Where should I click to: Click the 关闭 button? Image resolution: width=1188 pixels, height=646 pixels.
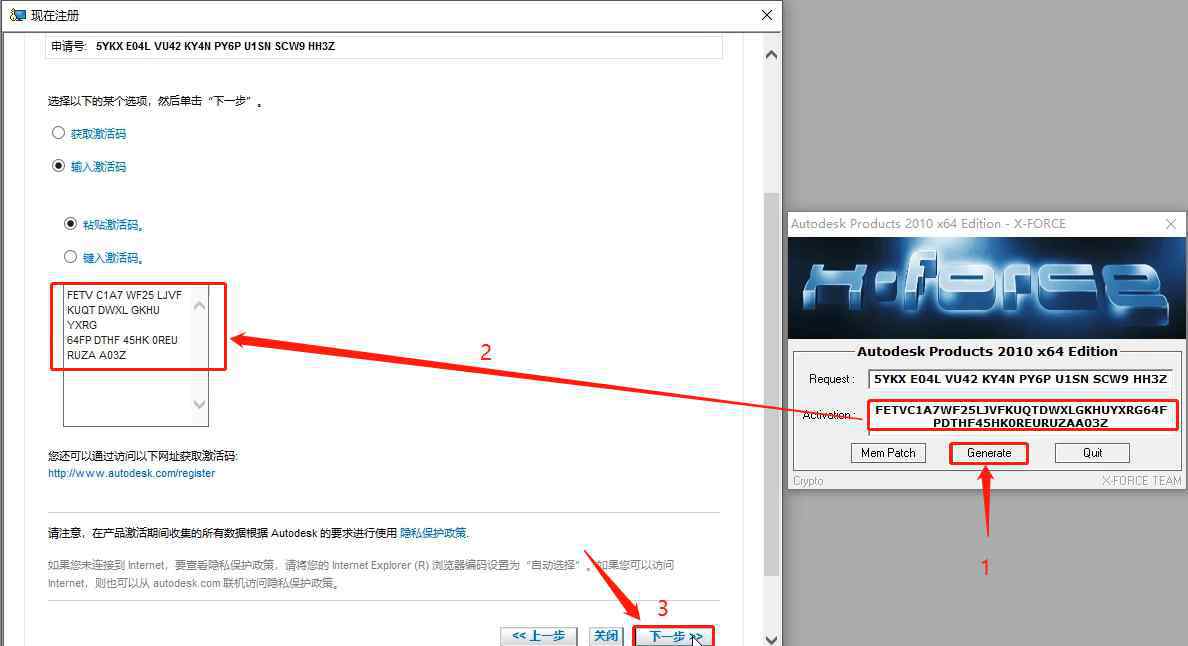point(605,636)
